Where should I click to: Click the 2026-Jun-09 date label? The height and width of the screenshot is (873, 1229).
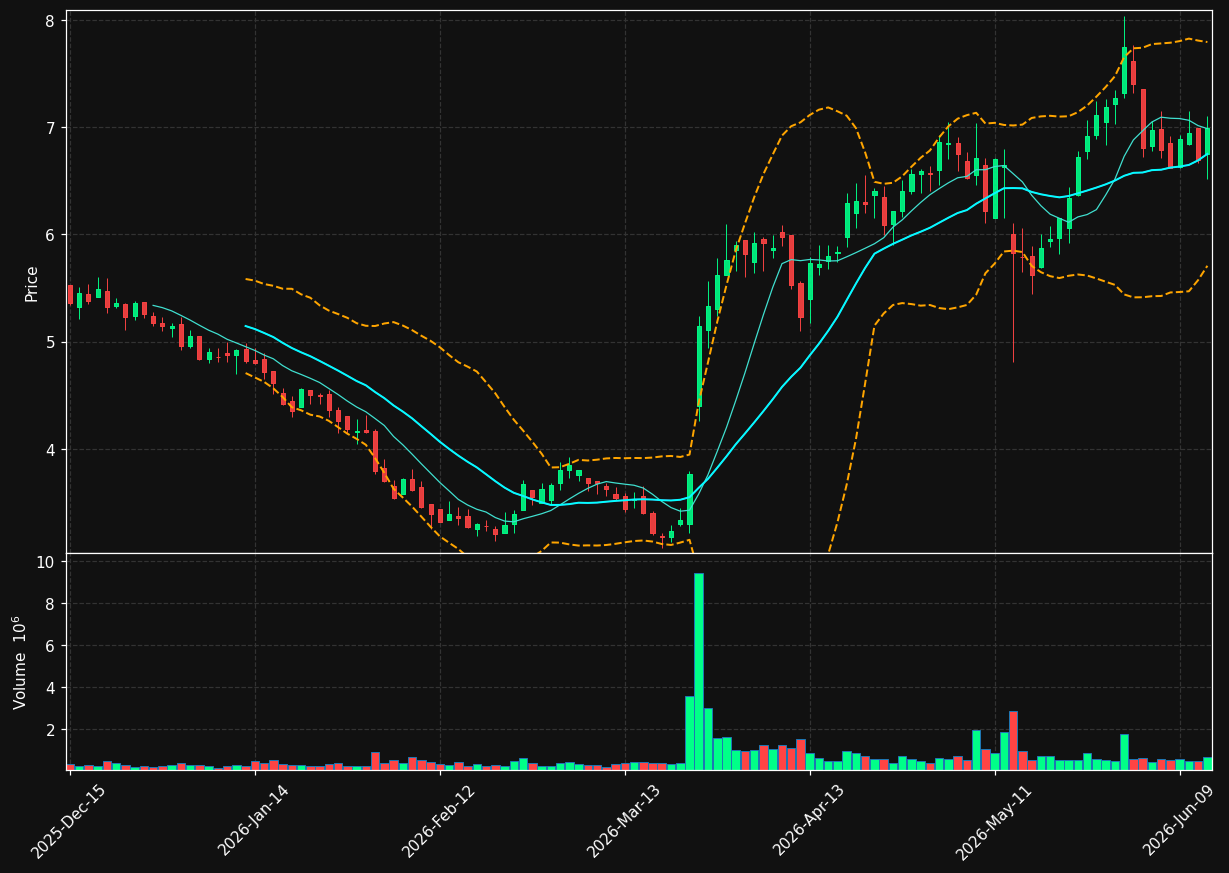coord(1179,821)
